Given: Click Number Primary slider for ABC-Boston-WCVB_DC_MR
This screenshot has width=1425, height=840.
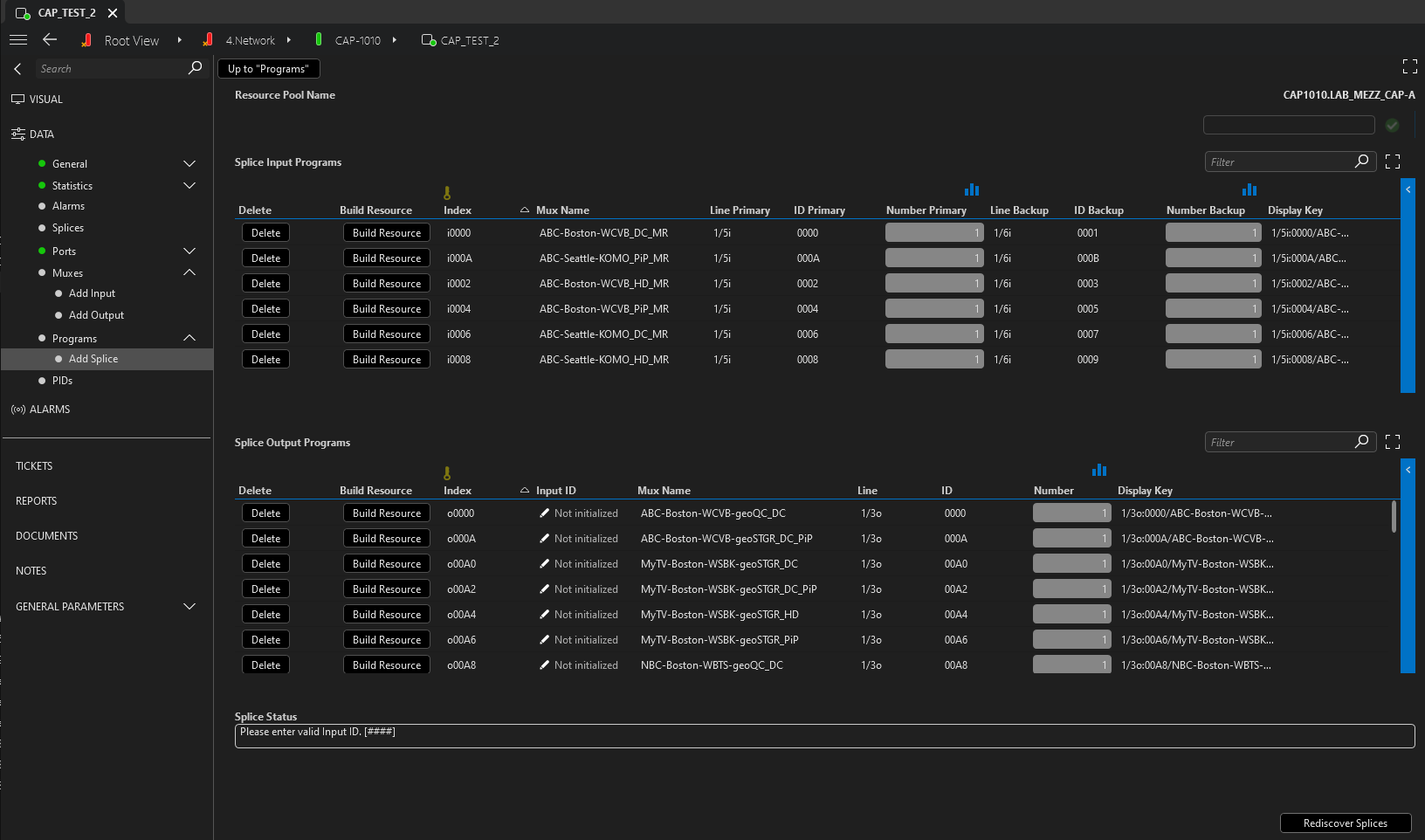Looking at the screenshot, I should tap(933, 233).
